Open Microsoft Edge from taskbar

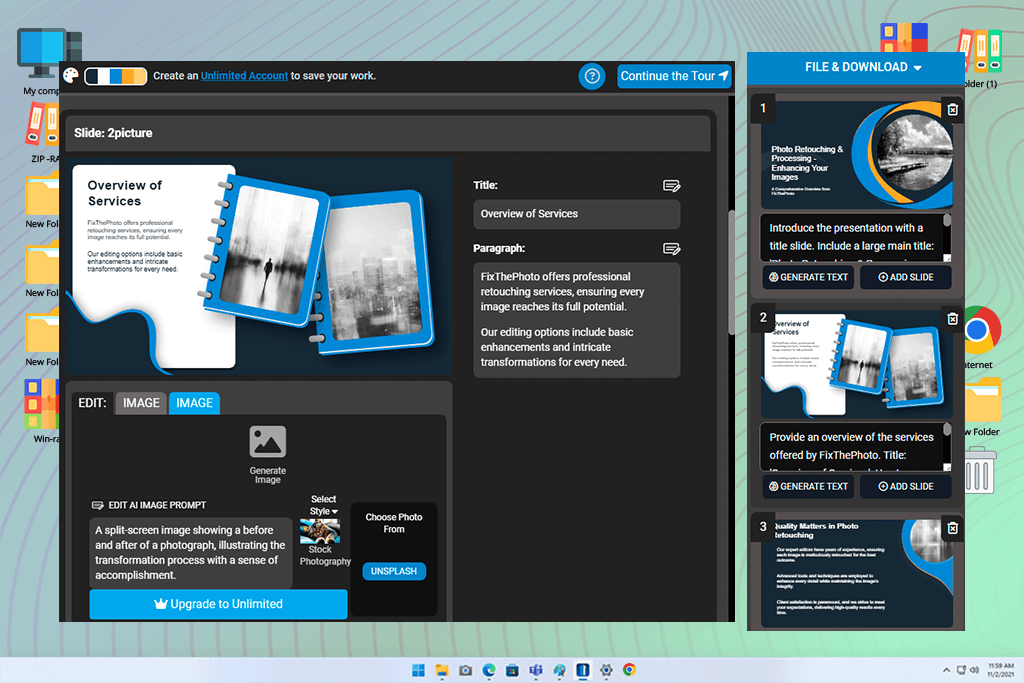point(488,670)
